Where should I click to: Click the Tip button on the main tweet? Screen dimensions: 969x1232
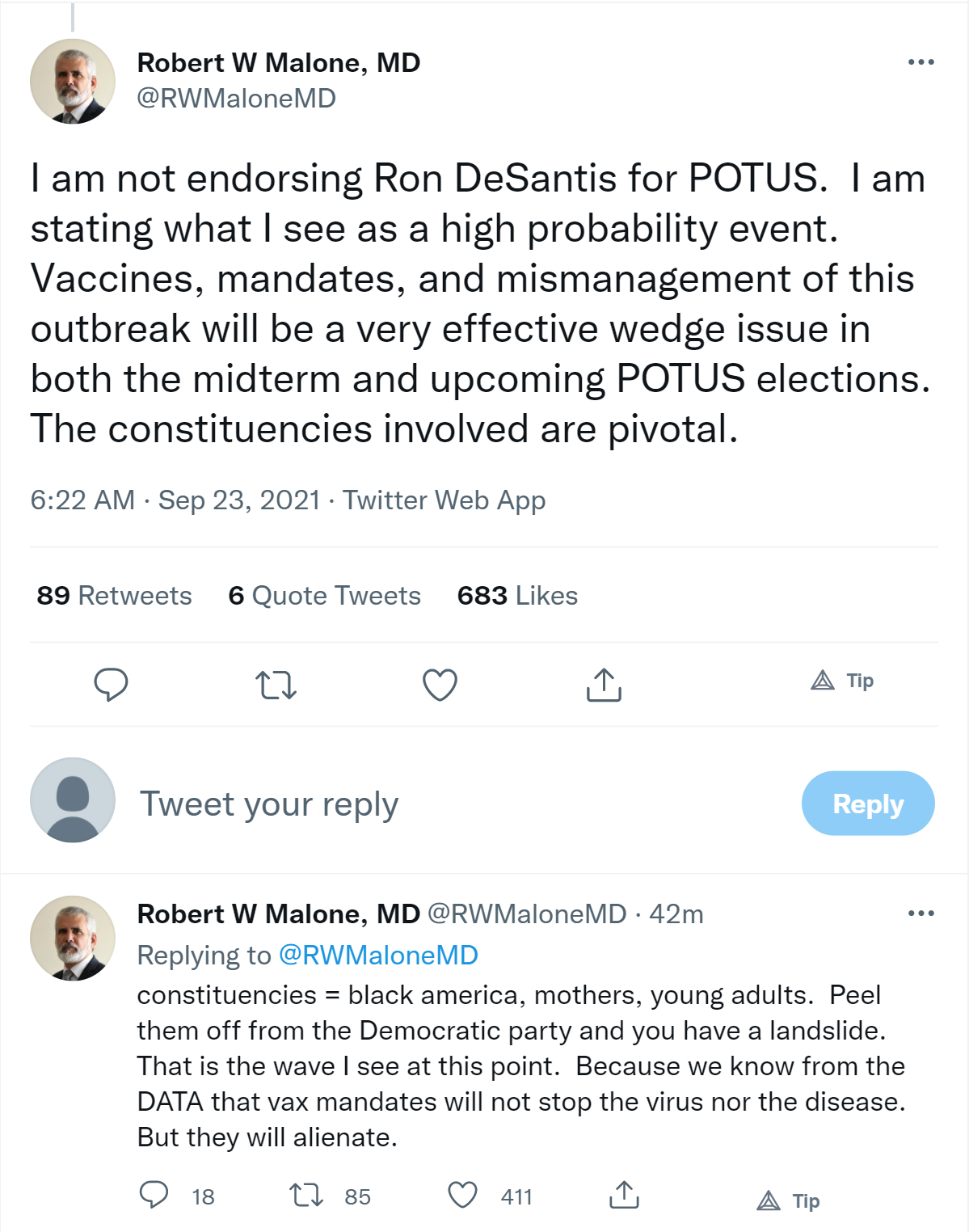coord(842,681)
